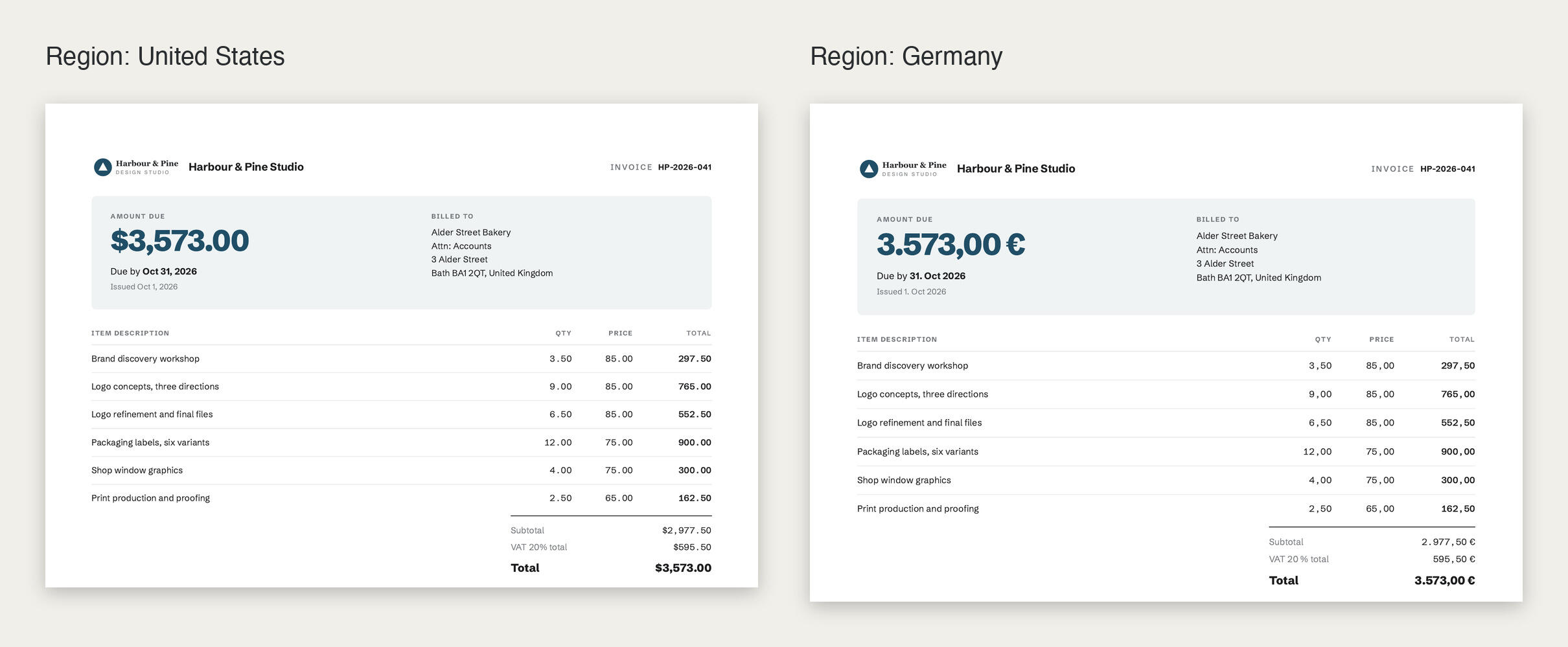Click the 900.00 row total in the US invoice
The height and width of the screenshot is (647, 1568).
(x=695, y=442)
